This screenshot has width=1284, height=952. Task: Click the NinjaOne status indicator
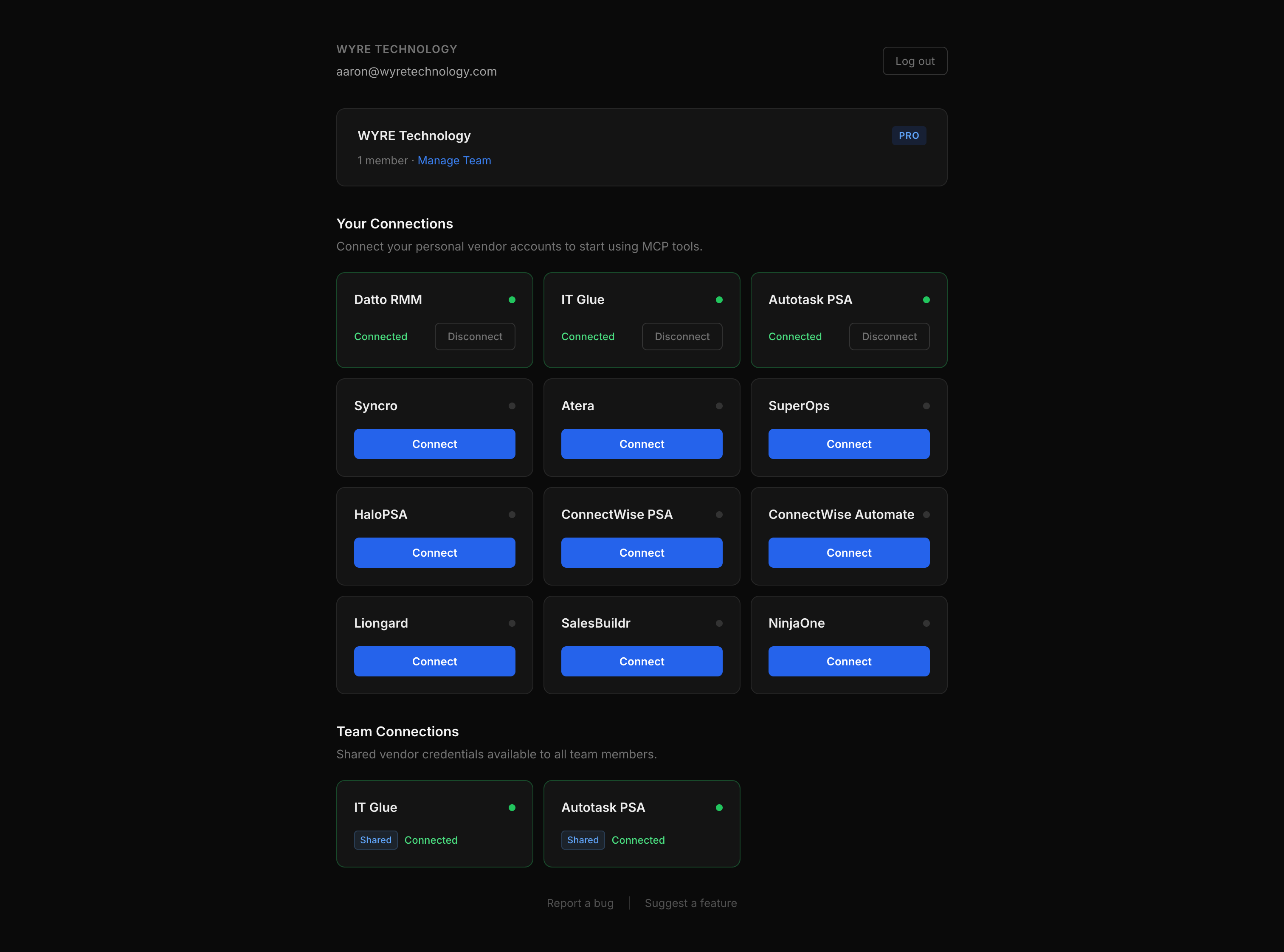[x=926, y=623]
